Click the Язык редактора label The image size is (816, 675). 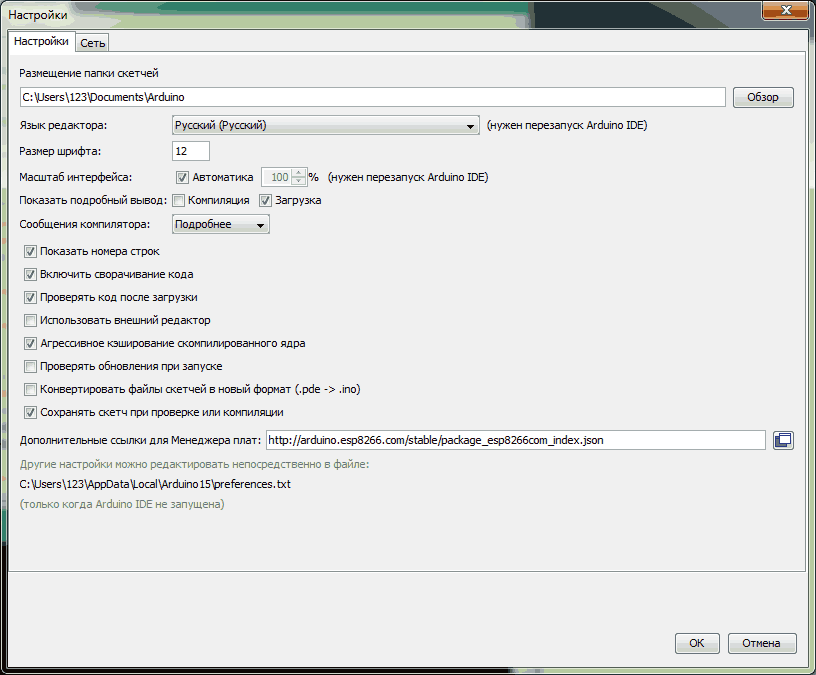63,125
